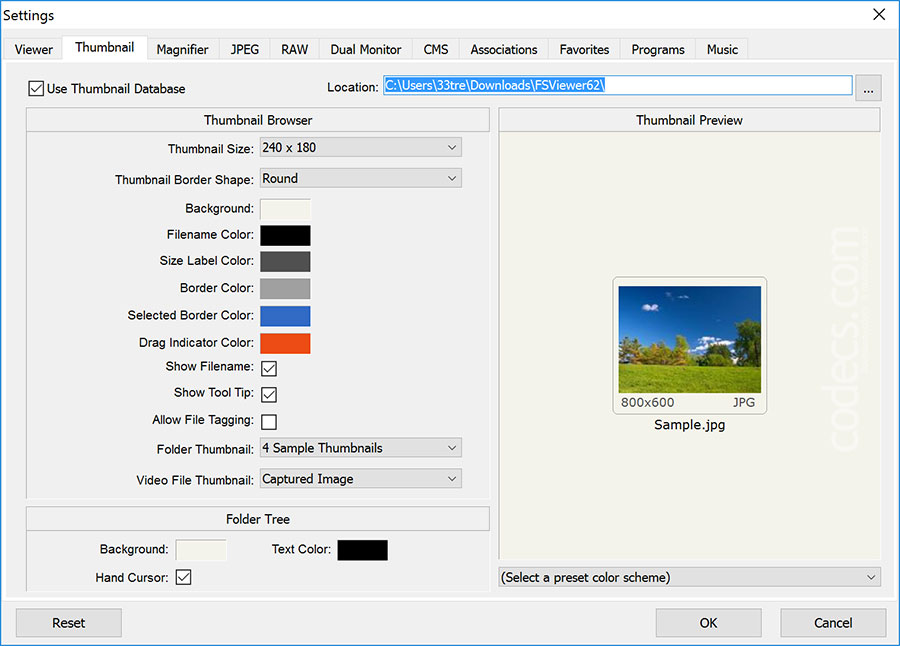Switch to the Favorites tab
Screen dimensions: 900x646
(x=584, y=49)
